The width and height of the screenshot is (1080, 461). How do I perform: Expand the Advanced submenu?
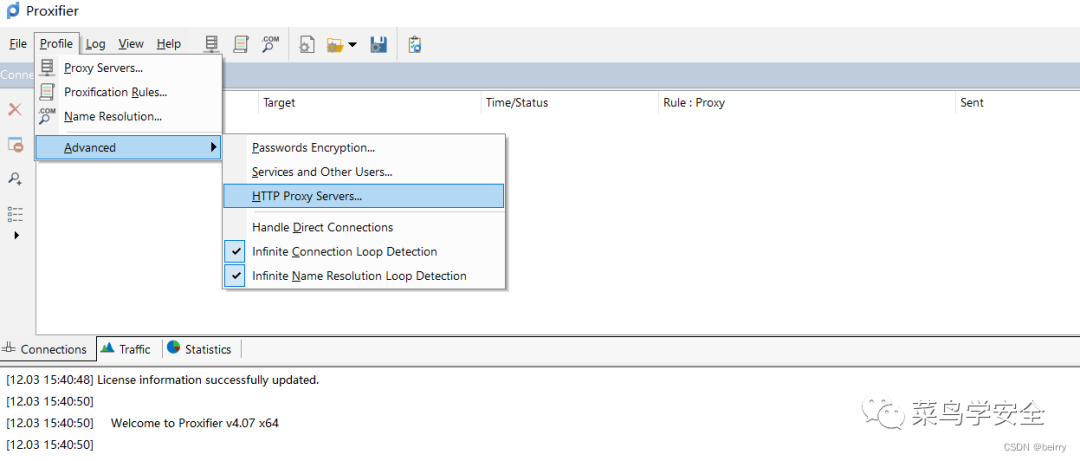128,147
